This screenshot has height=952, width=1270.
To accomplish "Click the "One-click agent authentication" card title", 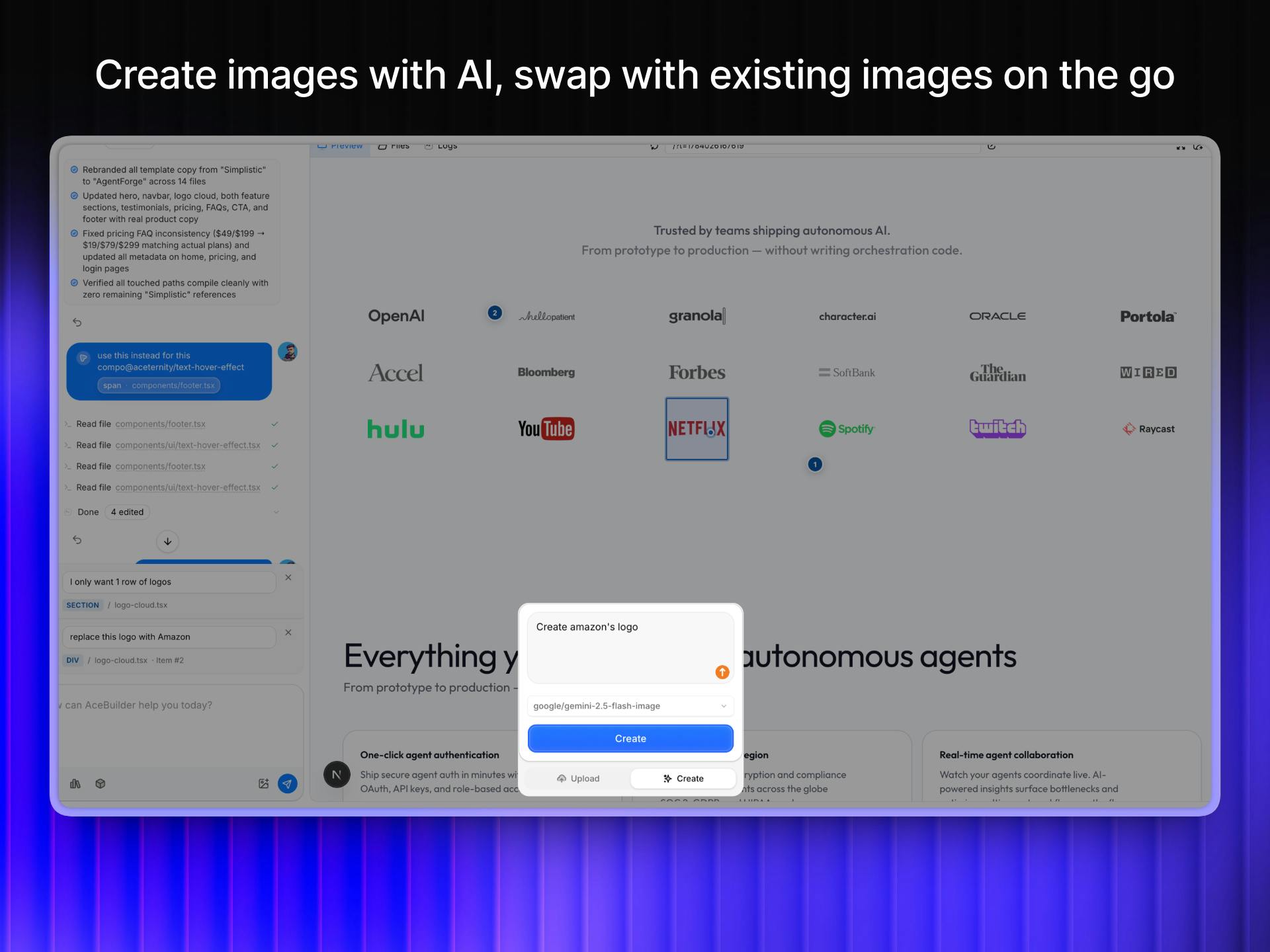I will coord(430,755).
